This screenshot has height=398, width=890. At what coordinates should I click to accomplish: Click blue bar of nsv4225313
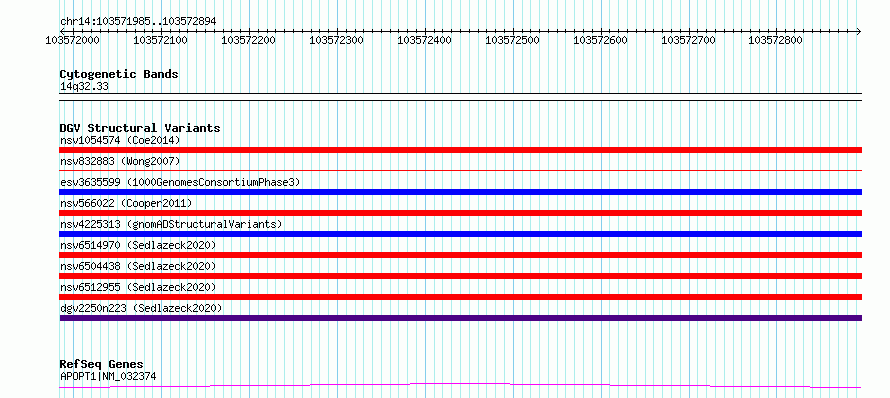pyautogui.click(x=461, y=234)
